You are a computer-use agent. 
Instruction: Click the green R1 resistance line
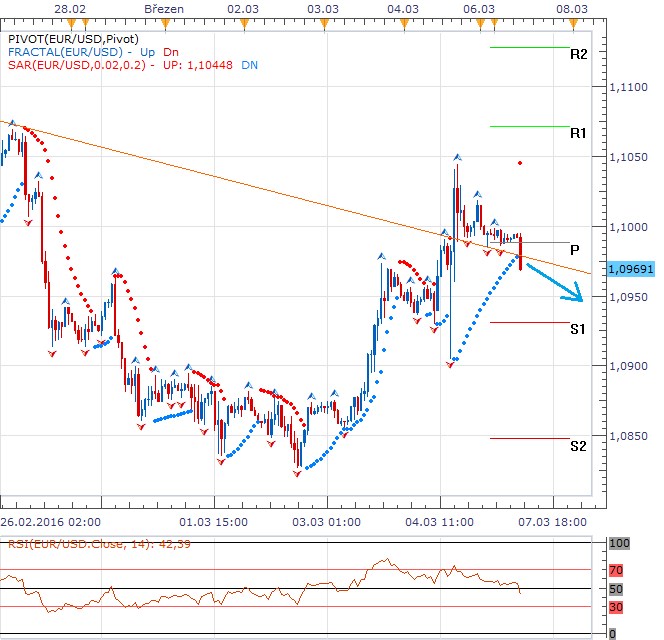[529, 126]
